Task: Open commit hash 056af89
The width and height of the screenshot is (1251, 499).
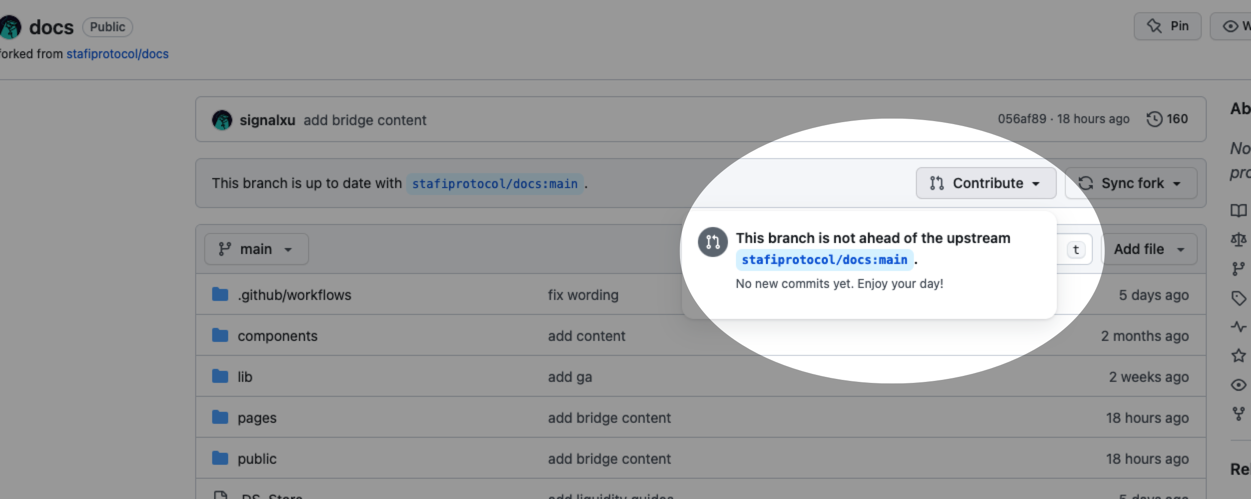Action: 1022,119
